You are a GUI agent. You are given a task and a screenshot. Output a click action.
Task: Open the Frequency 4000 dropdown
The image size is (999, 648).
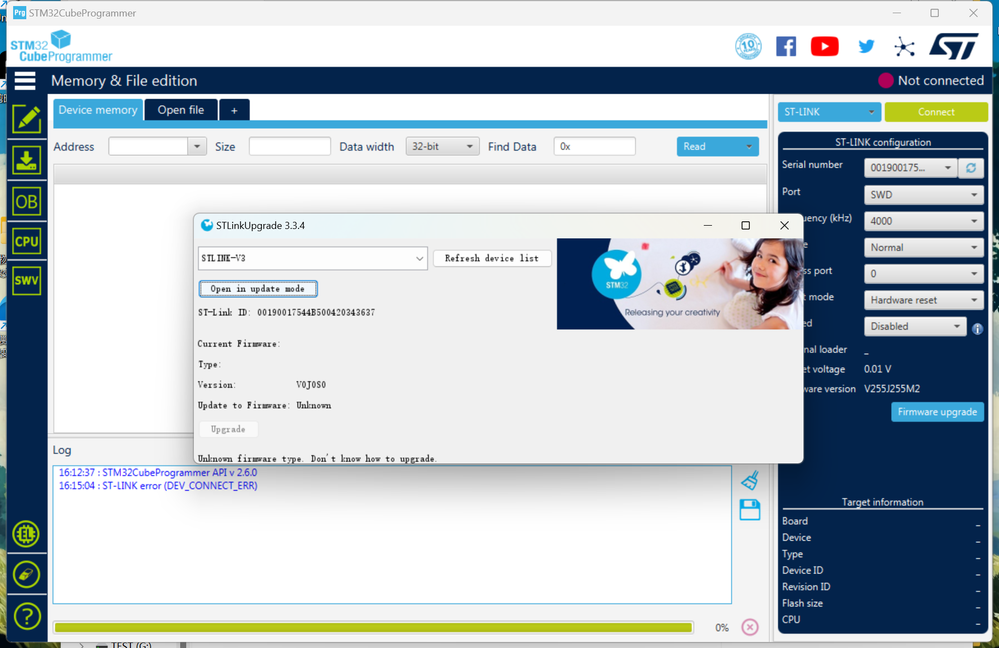point(923,221)
